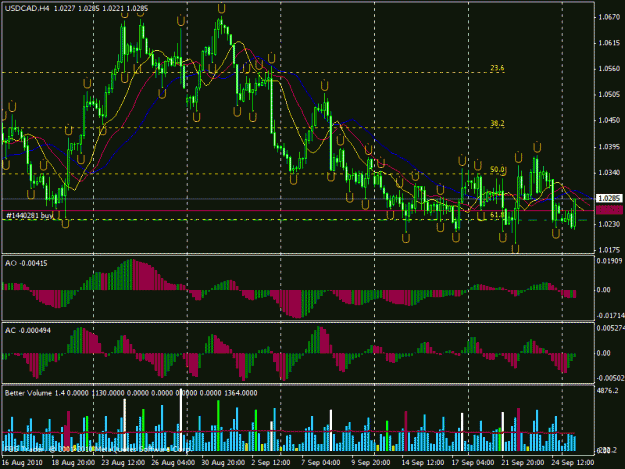Click the #1440281 buy order label
Screen dimensions: 625x469
(29, 216)
